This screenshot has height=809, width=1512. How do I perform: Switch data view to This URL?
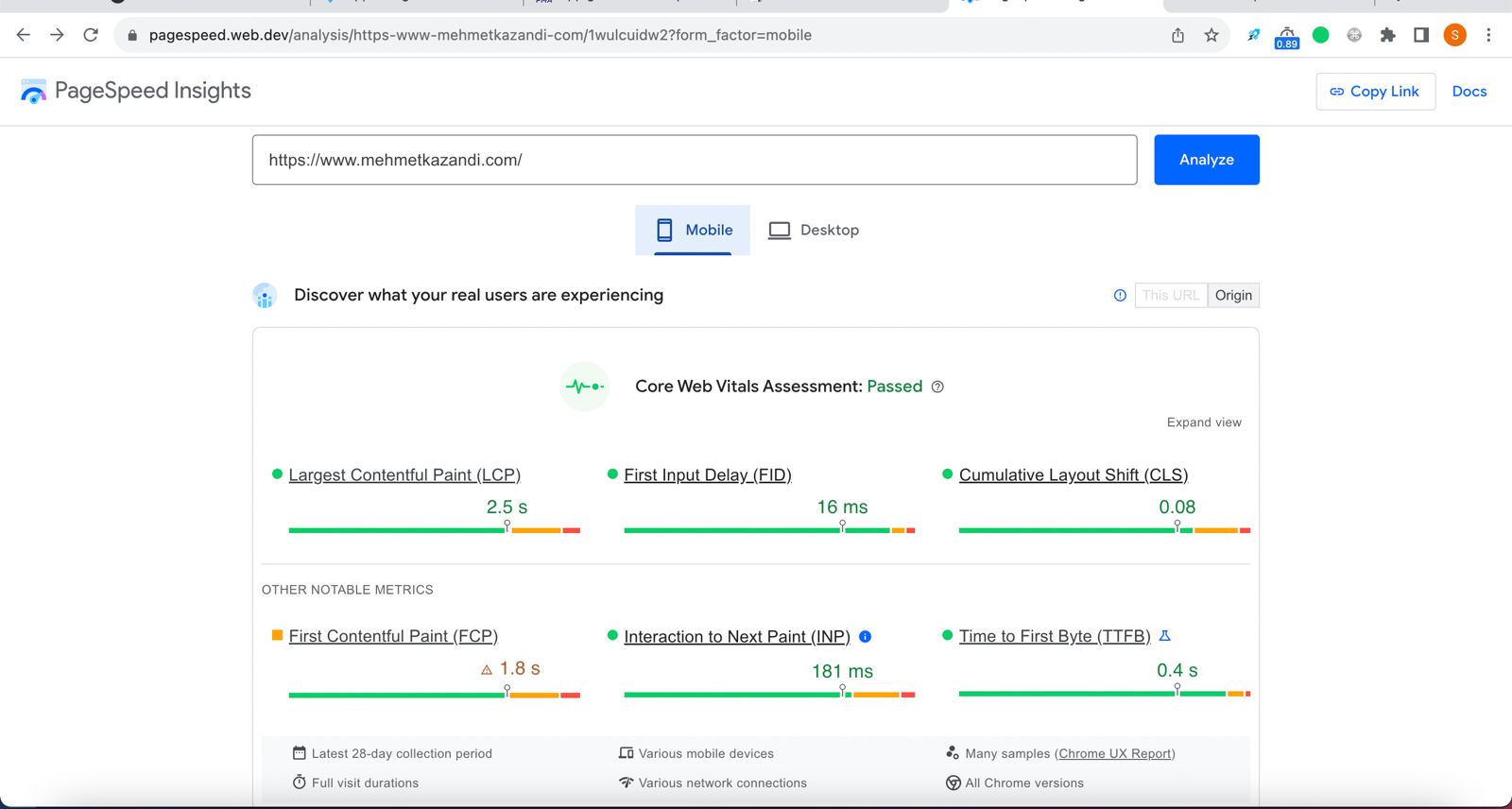click(1170, 295)
